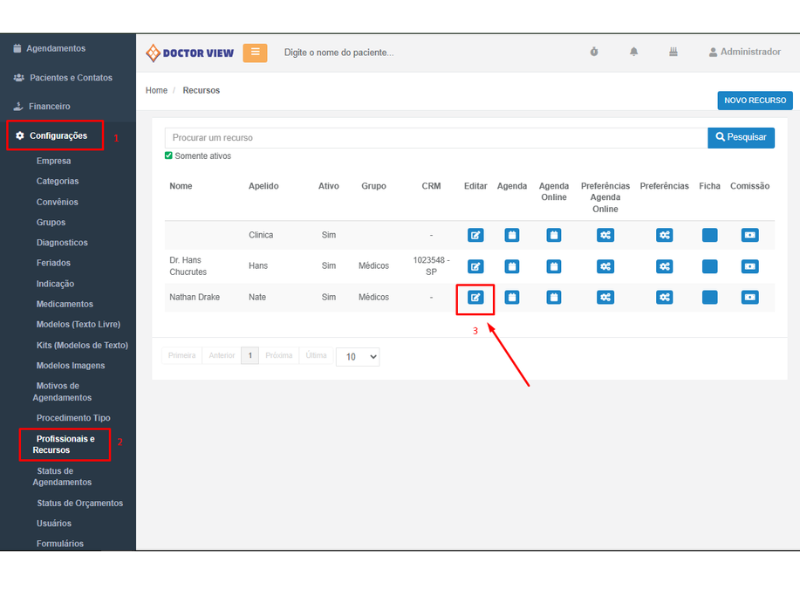Open Comissão icon for Dr. Hans Churcutes
Image resolution: width=800 pixels, height=600 pixels.
tap(750, 266)
